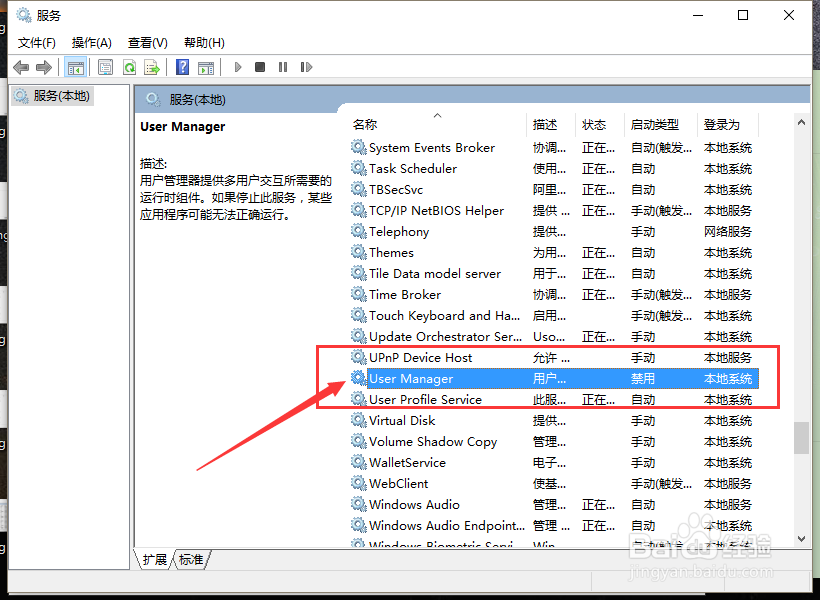The image size is (820, 600).
Task: Sort services by the 状态 column header
Action: click(x=595, y=125)
